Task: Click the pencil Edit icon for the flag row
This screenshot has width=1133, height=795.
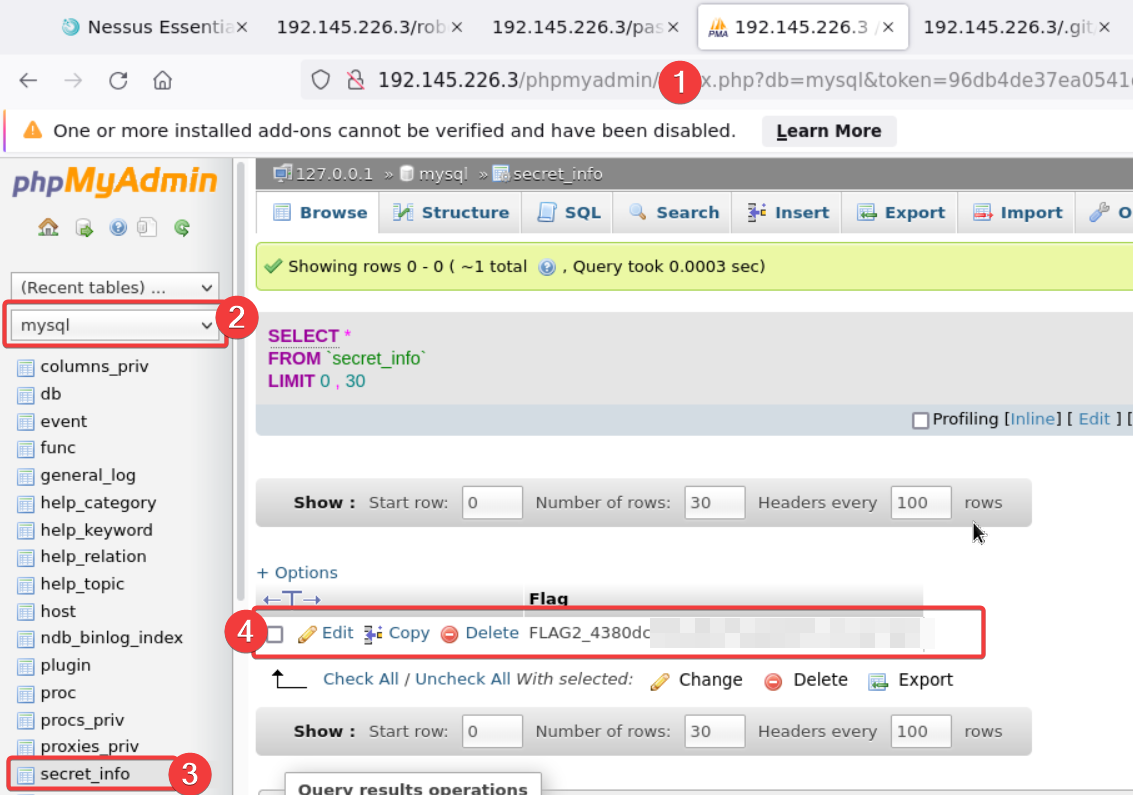Action: [308, 633]
